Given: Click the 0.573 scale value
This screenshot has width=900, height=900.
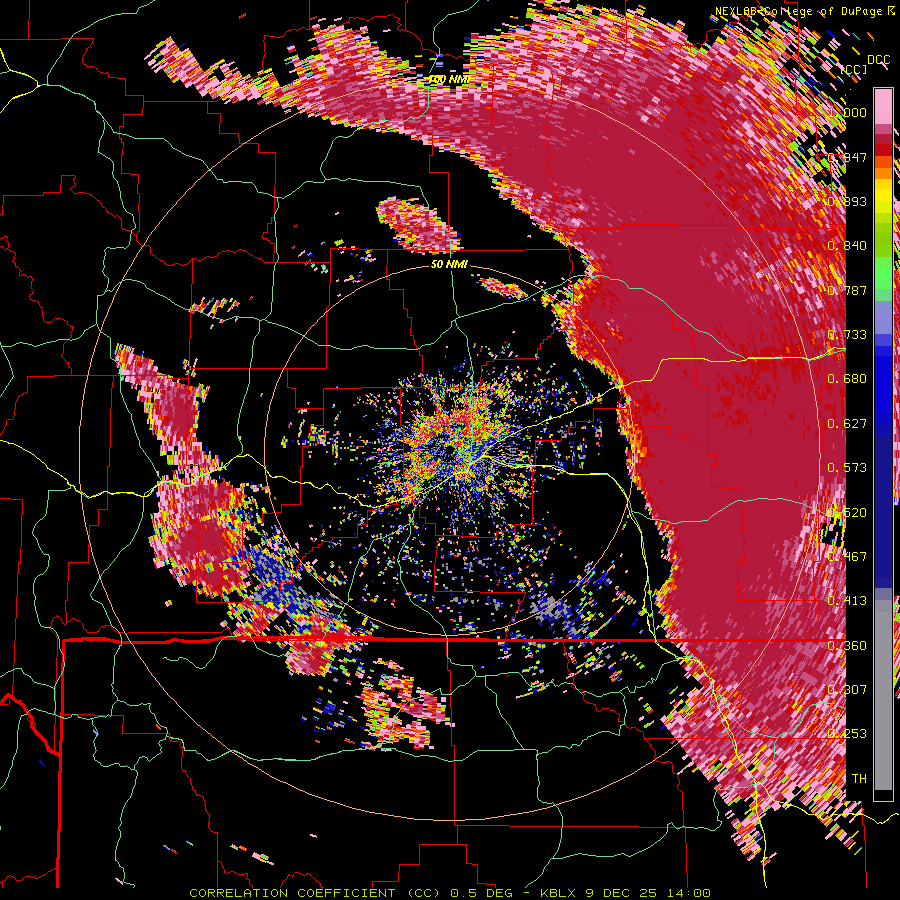Looking at the screenshot, I should click(x=847, y=468).
